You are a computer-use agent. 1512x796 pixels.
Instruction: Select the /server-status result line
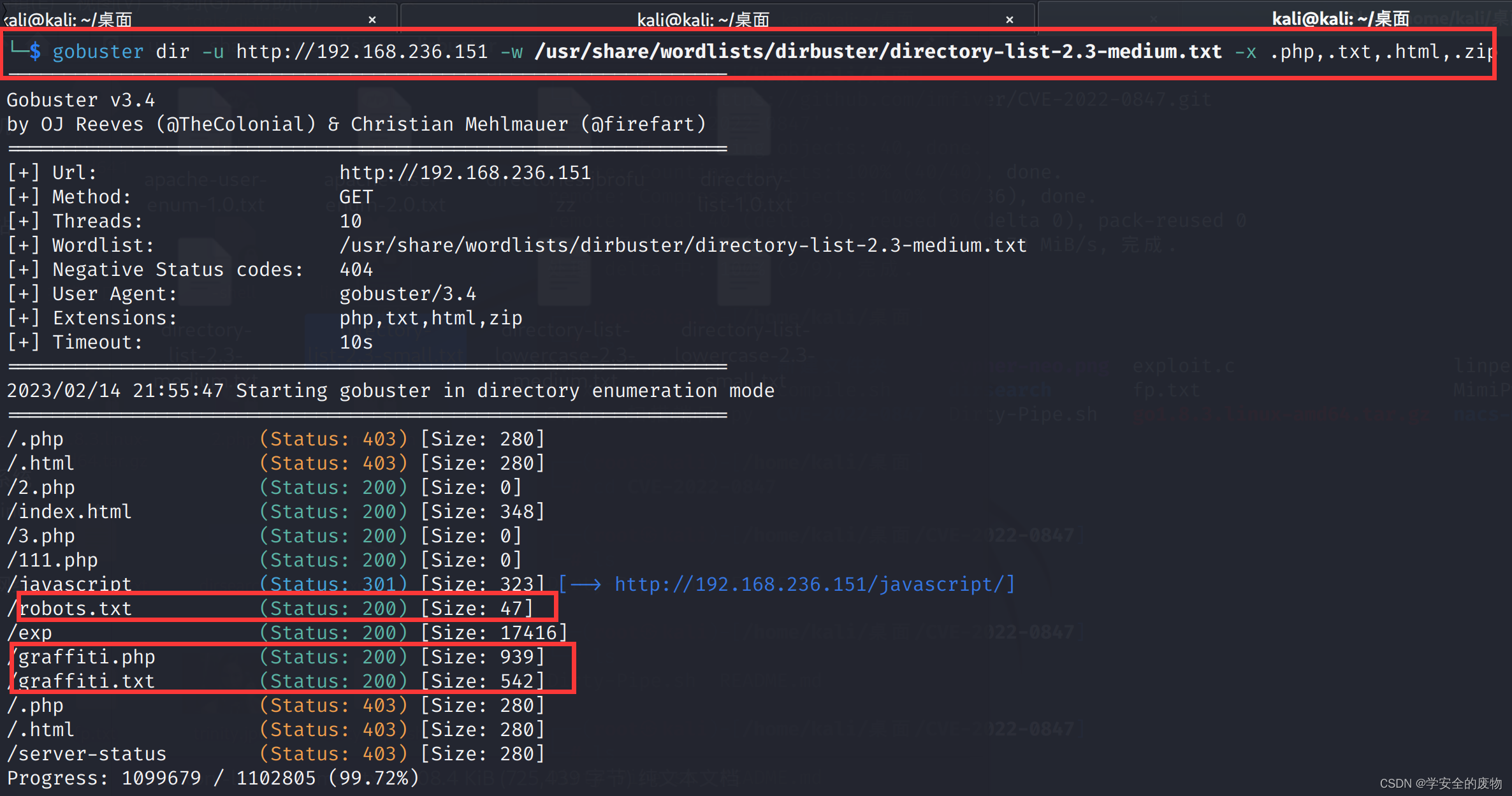[x=276, y=753]
